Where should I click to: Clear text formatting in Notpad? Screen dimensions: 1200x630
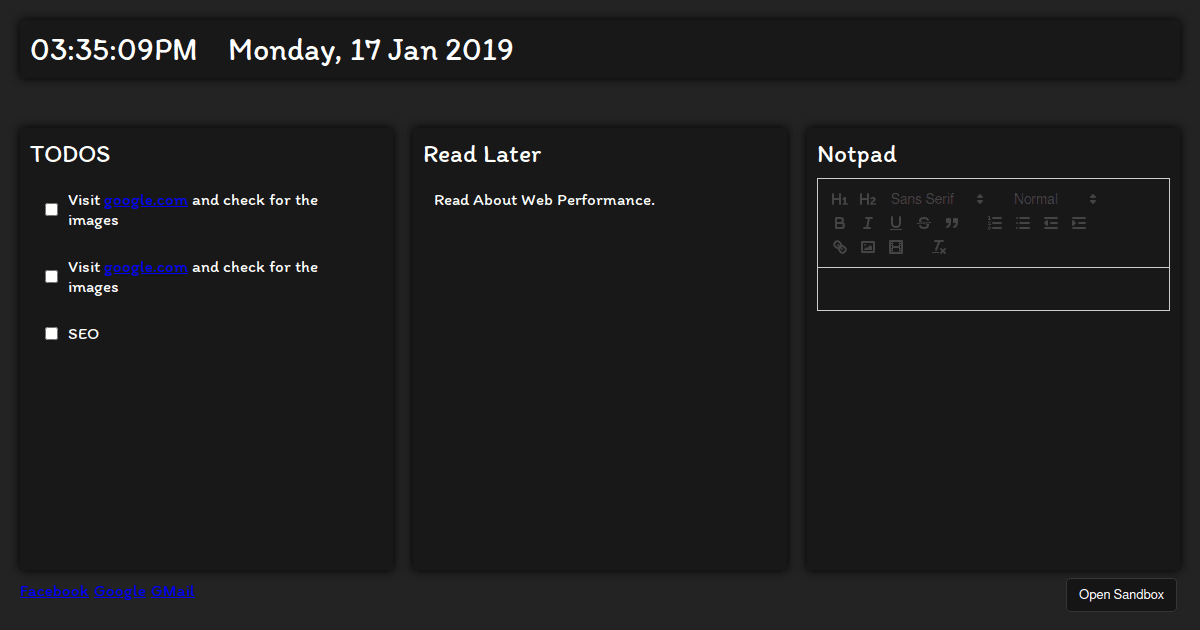click(x=939, y=247)
